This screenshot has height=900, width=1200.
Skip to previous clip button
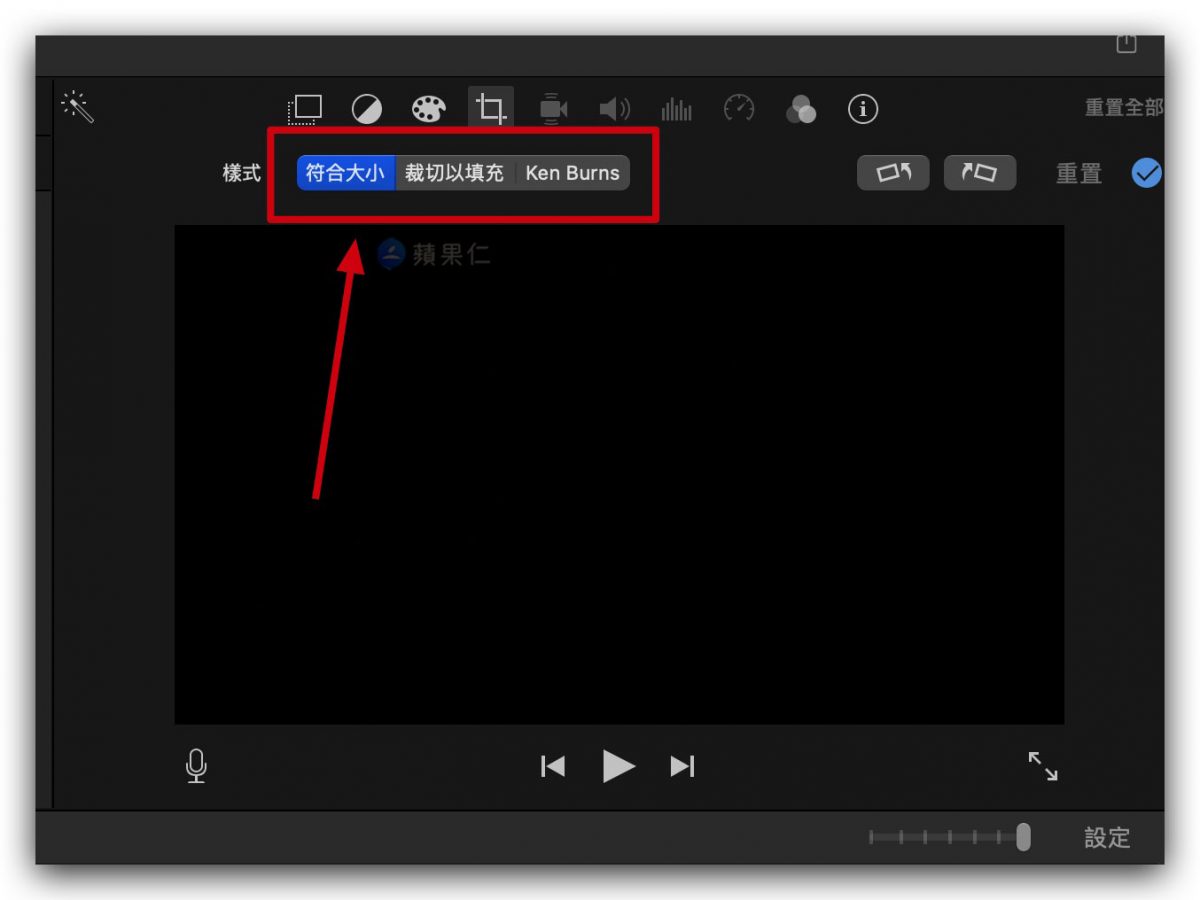coord(553,766)
